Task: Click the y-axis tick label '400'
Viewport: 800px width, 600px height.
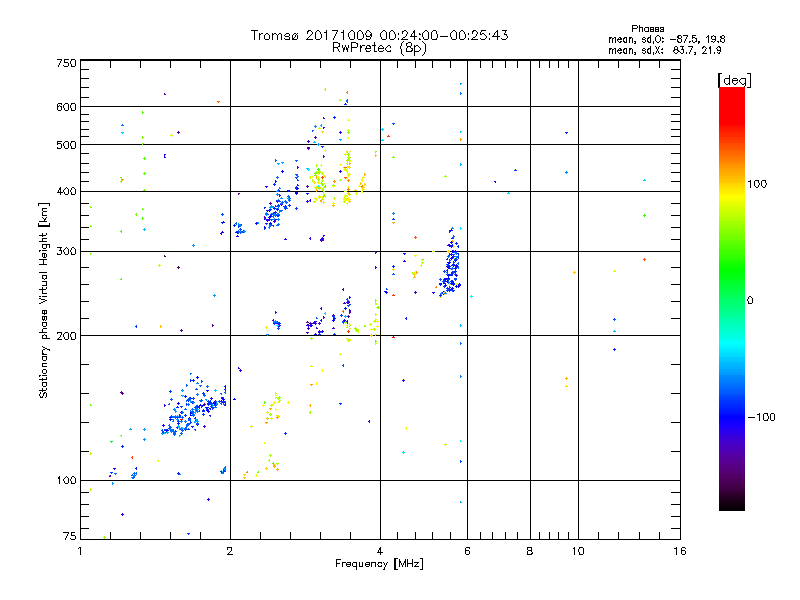Action: tap(66, 192)
